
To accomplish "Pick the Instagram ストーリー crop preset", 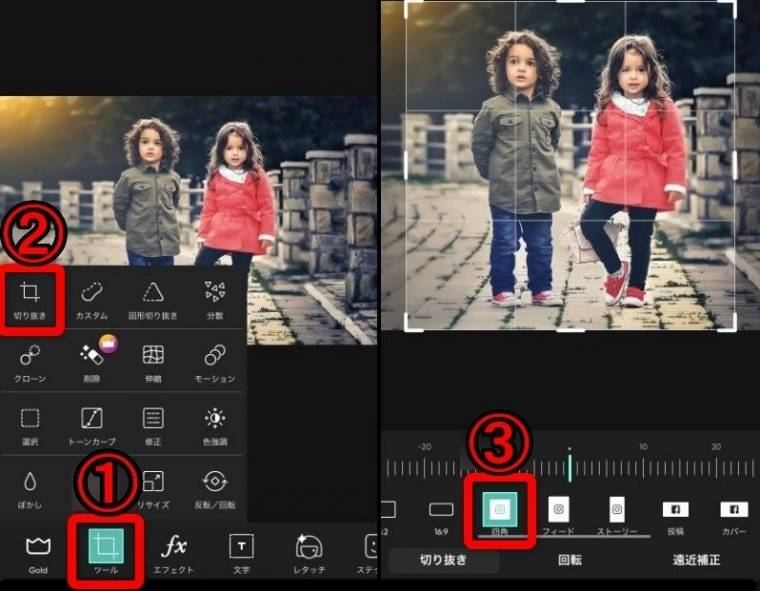I will click(617, 516).
